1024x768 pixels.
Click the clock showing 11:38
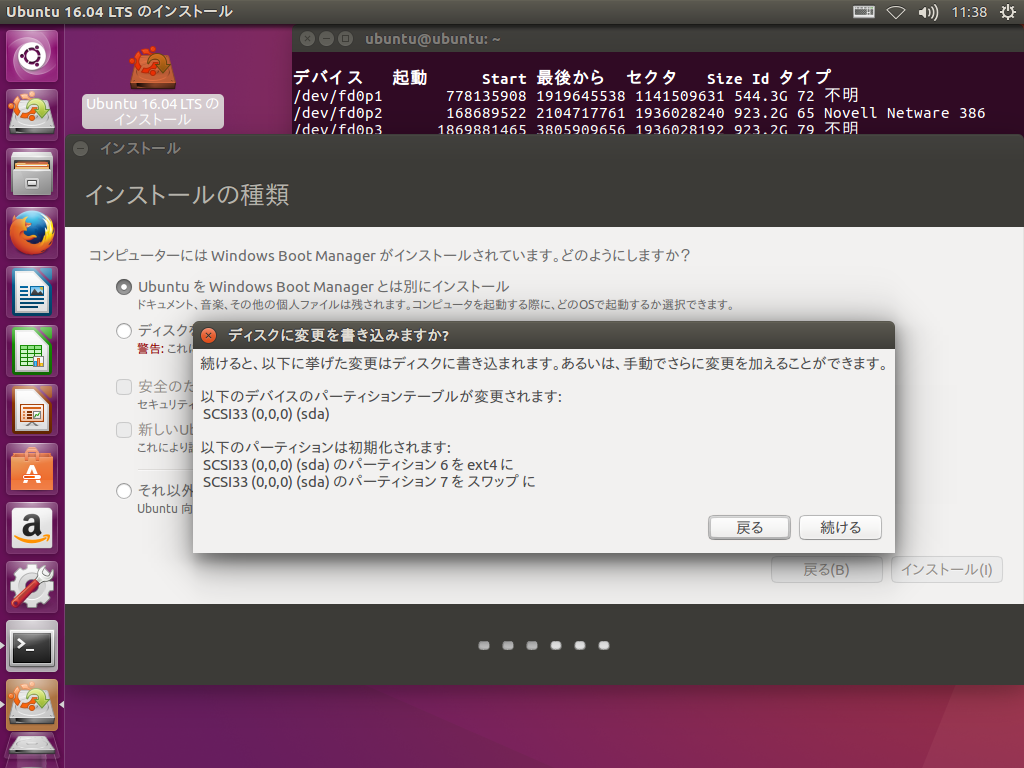pos(969,12)
